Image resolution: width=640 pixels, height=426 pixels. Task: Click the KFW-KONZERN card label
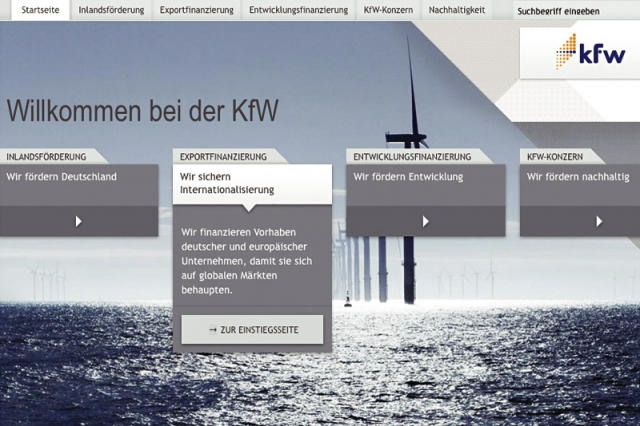coord(555,157)
